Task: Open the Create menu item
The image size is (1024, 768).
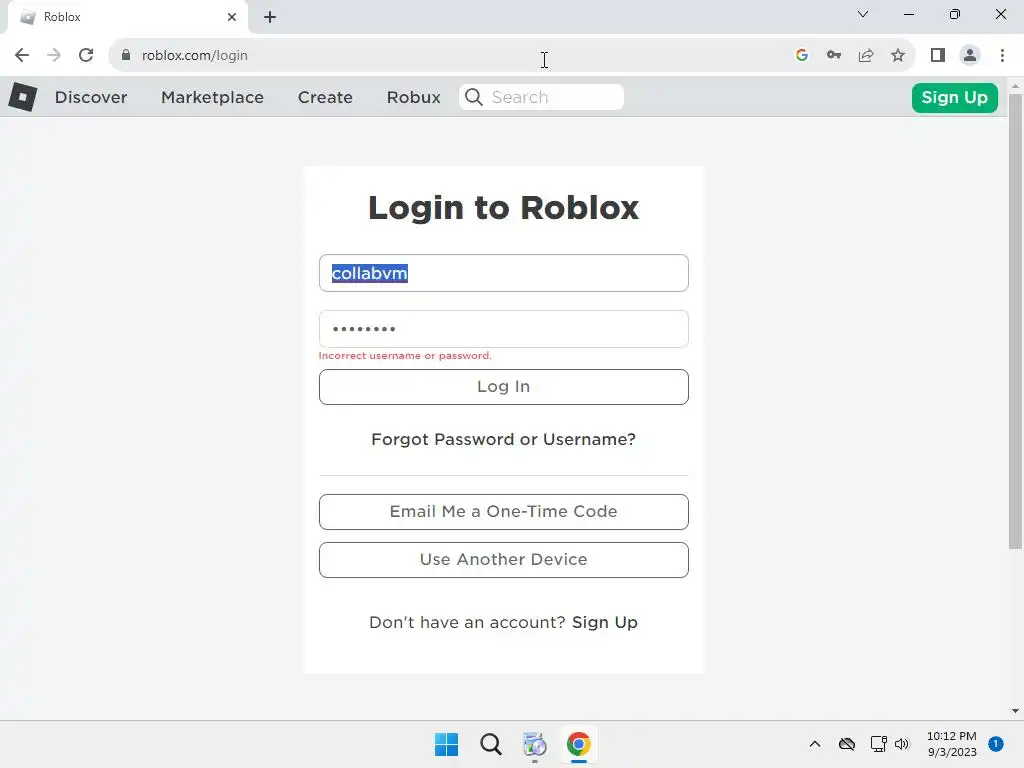Action: coord(325,97)
